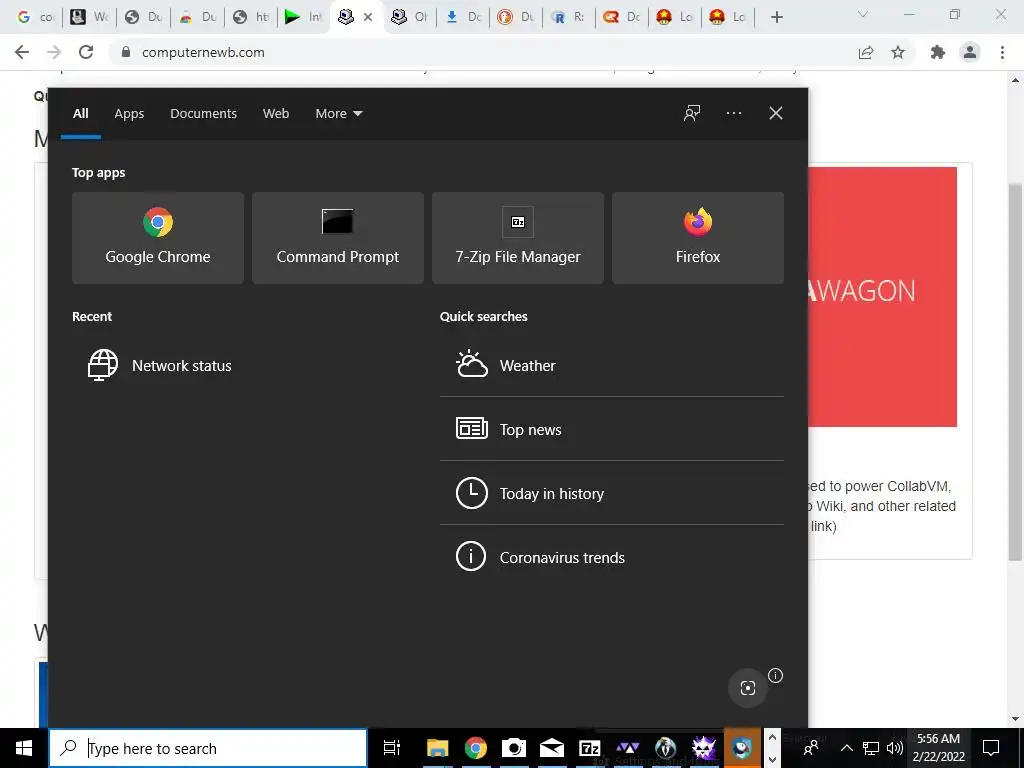Launch Firefox from Top apps
This screenshot has width=1024, height=768.
697,238
